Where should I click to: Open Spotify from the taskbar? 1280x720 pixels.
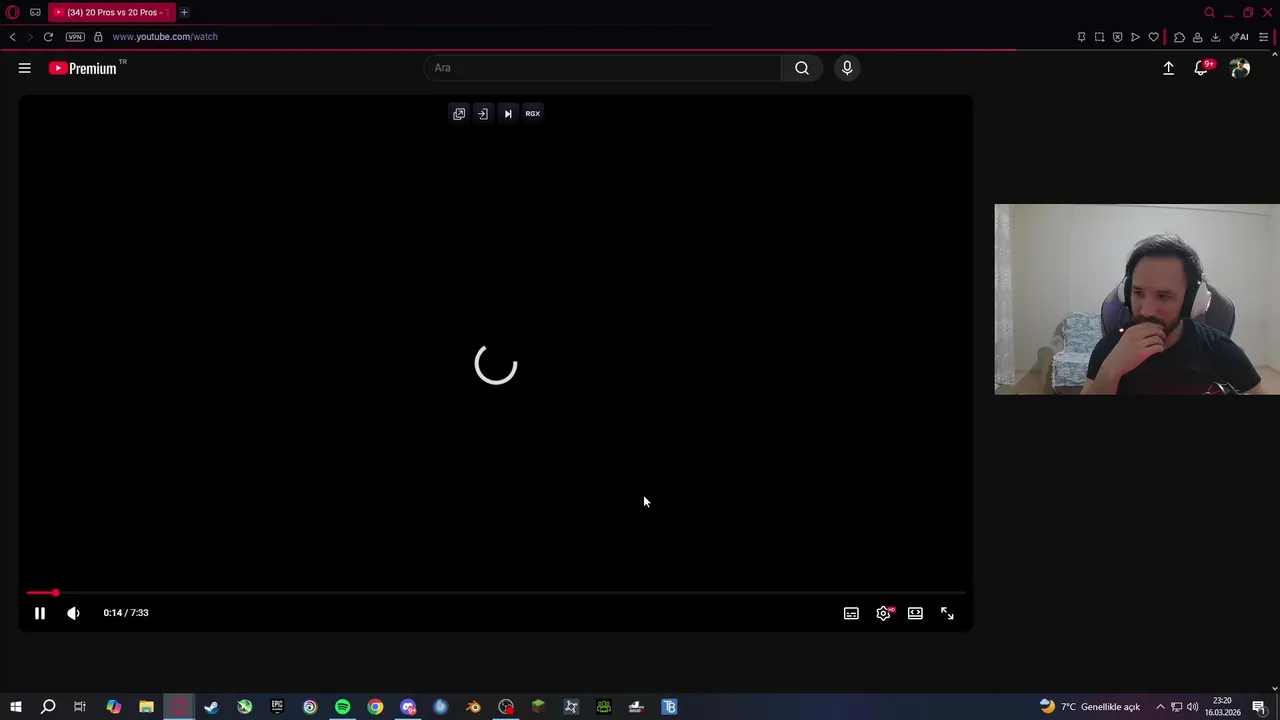click(x=342, y=707)
